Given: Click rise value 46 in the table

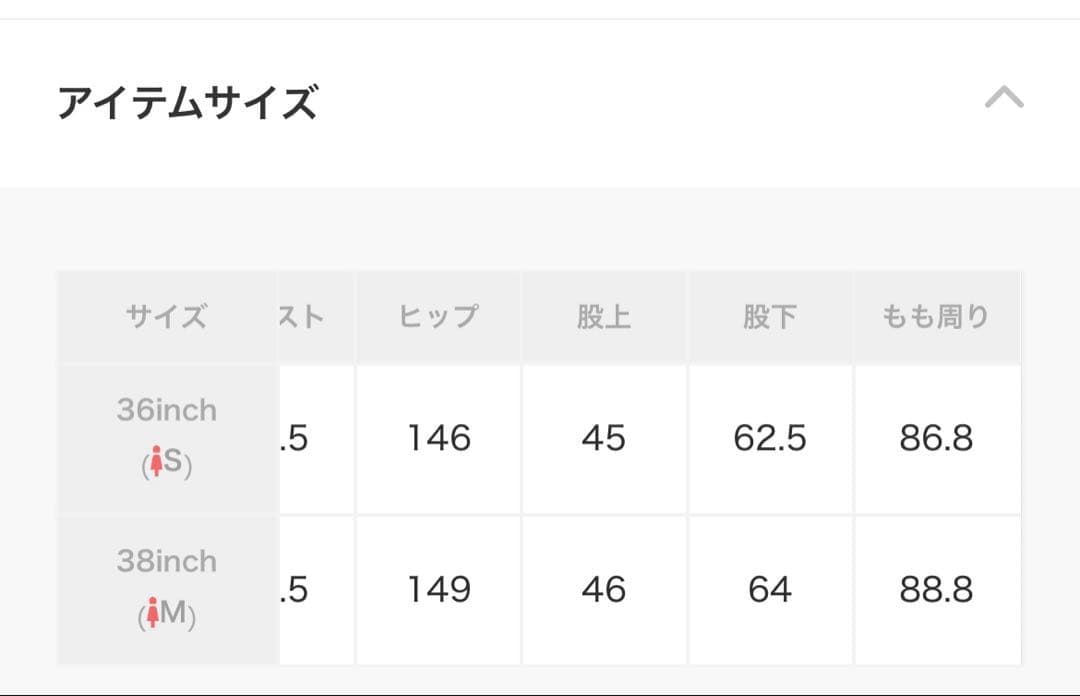Looking at the screenshot, I should [604, 590].
